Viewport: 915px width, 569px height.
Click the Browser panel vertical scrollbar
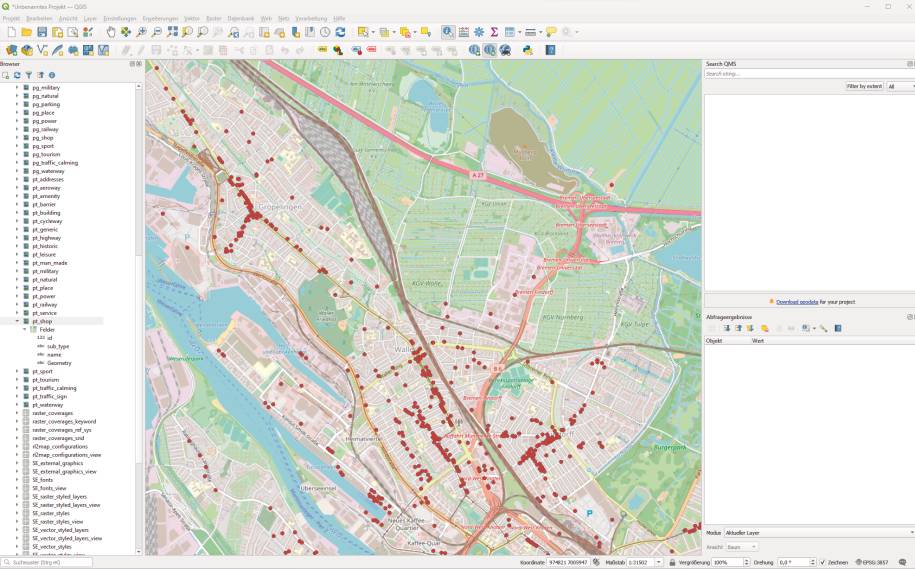[138, 319]
